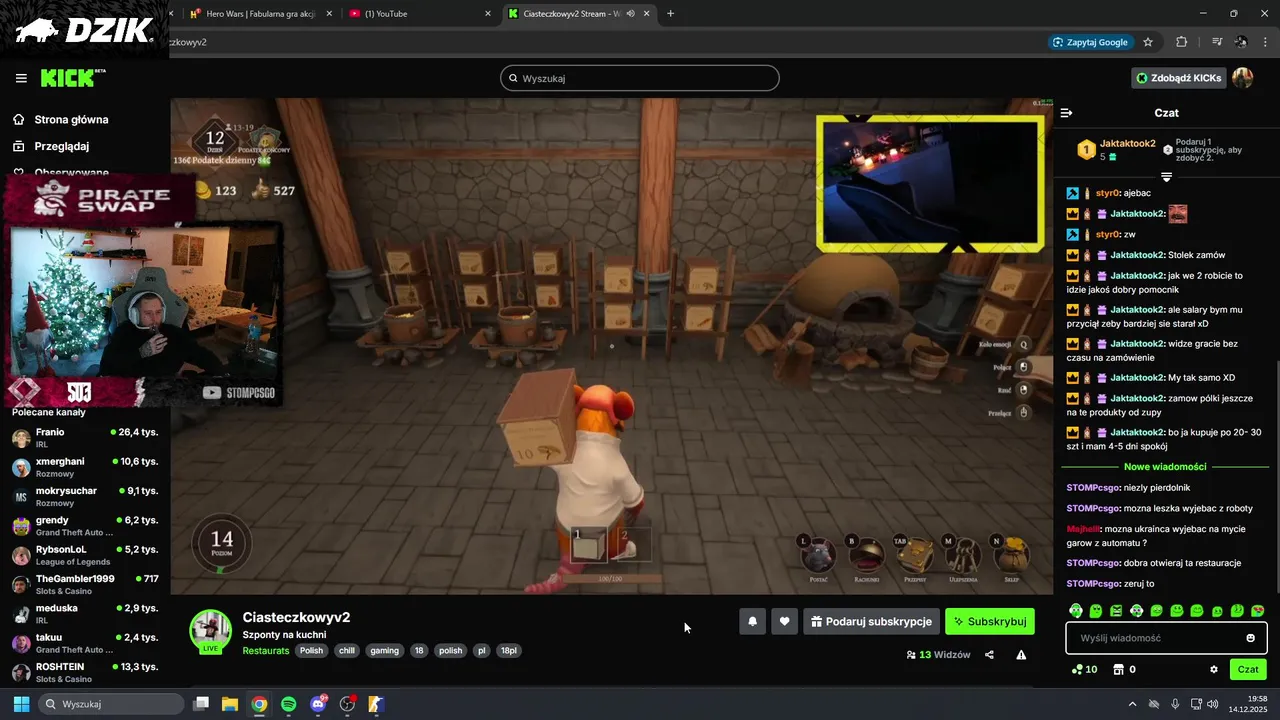
Task: Click the Subskrybuj button
Action: 990,621
